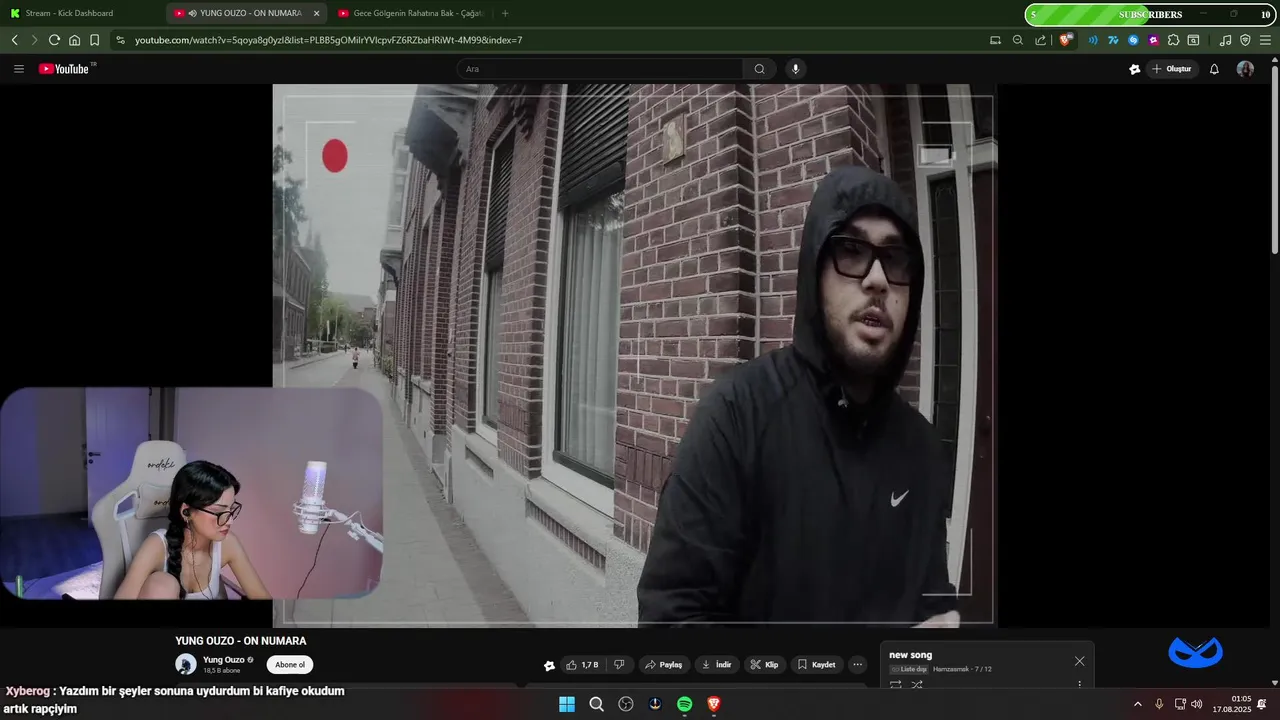This screenshot has width=1280, height=720.
Task: Click the video player area
Action: (x=635, y=355)
